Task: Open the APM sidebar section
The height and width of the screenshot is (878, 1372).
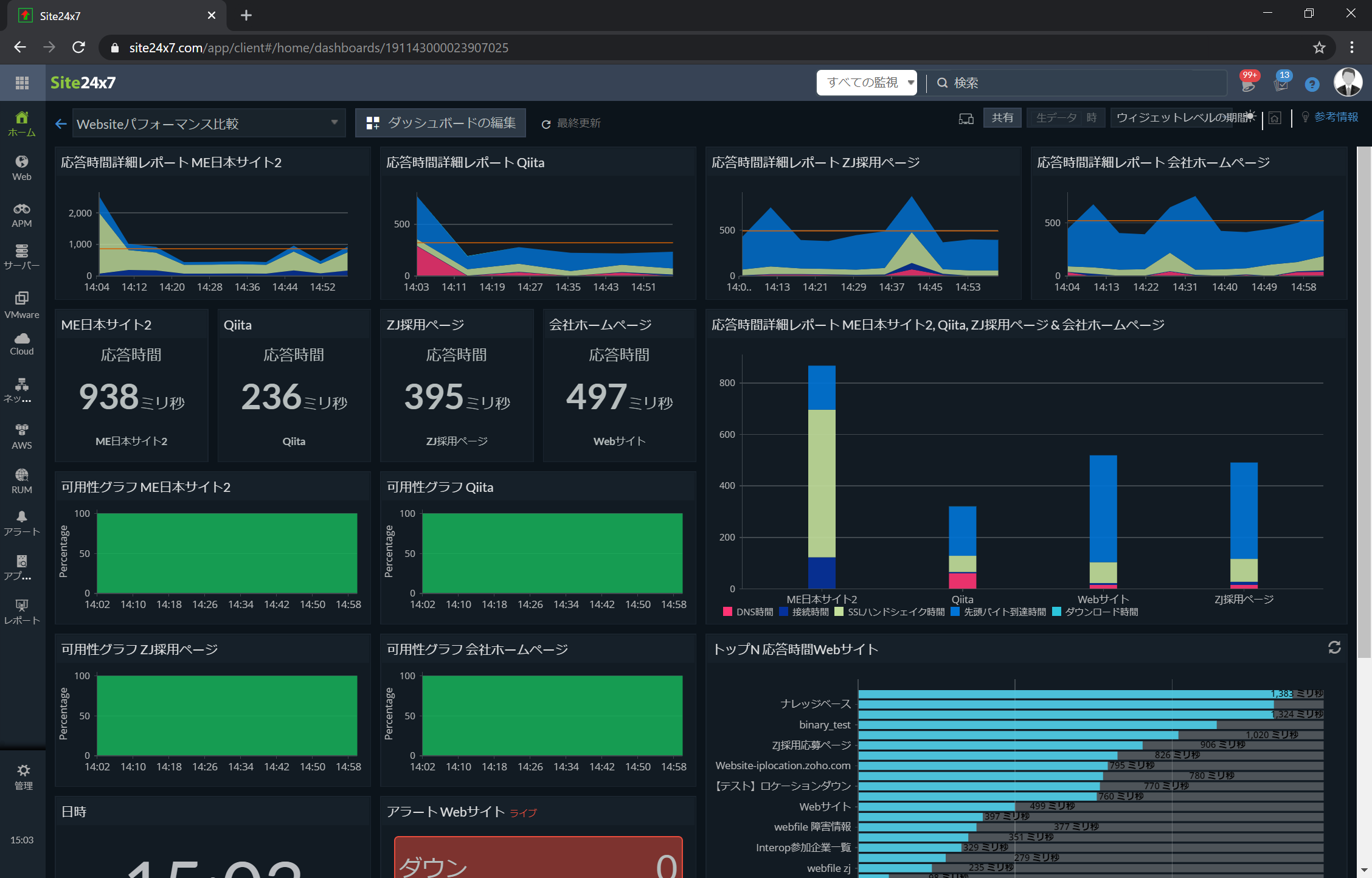Action: 22,215
